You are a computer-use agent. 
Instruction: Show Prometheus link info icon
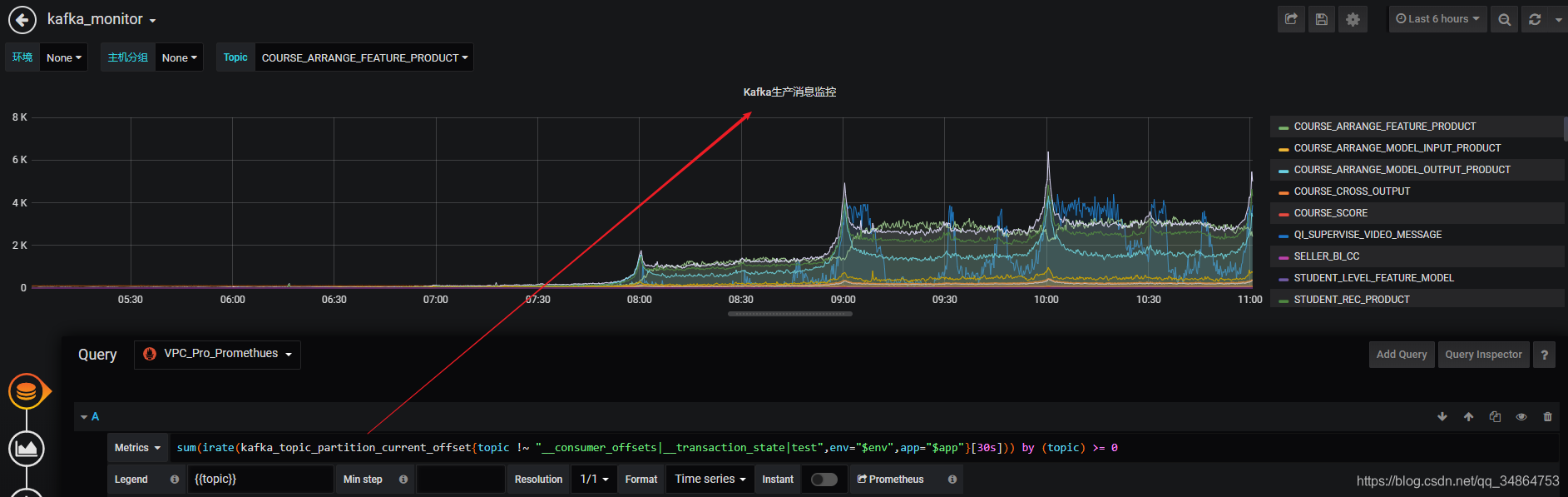(x=952, y=480)
